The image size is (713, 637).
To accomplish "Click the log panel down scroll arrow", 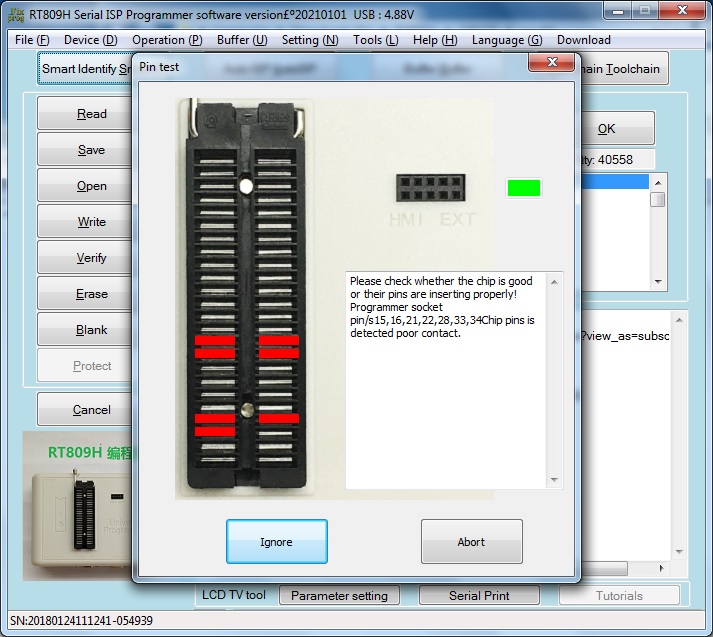I will pyautogui.click(x=679, y=552).
